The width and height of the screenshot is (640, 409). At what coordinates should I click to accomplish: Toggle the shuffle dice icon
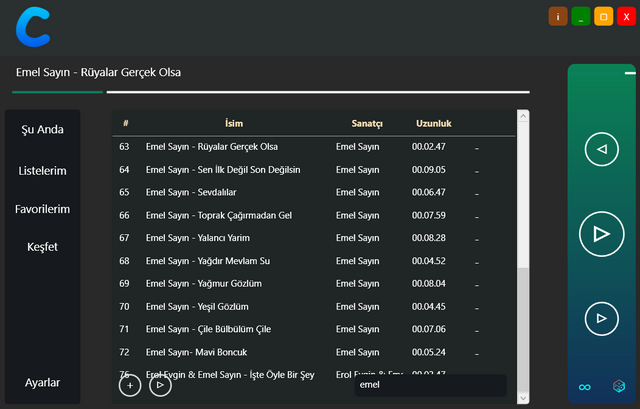click(x=619, y=386)
